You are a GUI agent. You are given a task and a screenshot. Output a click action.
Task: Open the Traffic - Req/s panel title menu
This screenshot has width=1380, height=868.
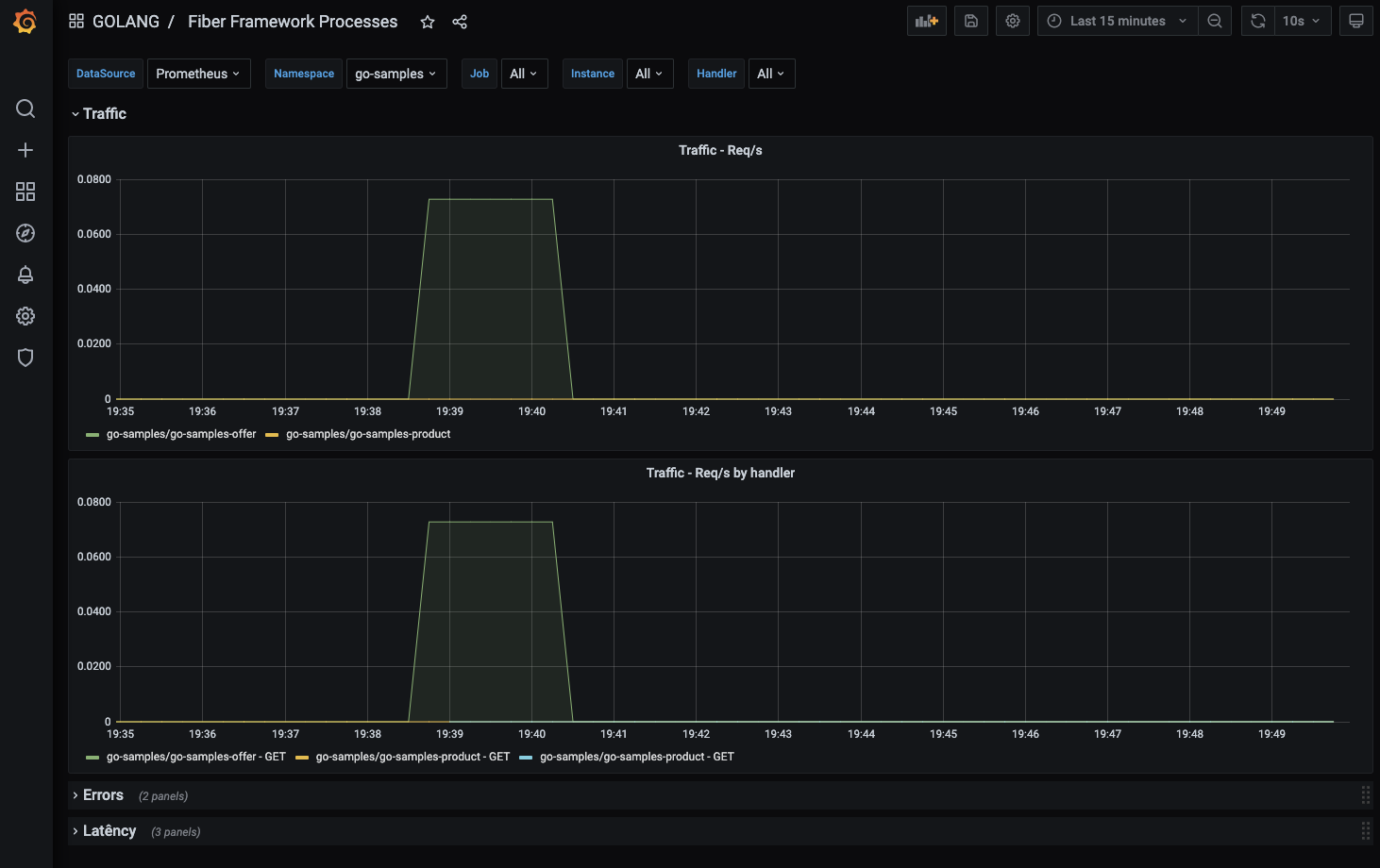720,150
